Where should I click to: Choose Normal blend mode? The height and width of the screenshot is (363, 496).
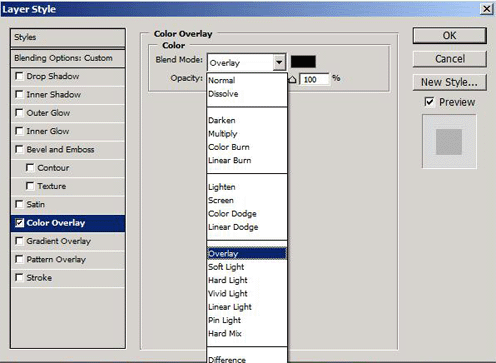coord(247,80)
